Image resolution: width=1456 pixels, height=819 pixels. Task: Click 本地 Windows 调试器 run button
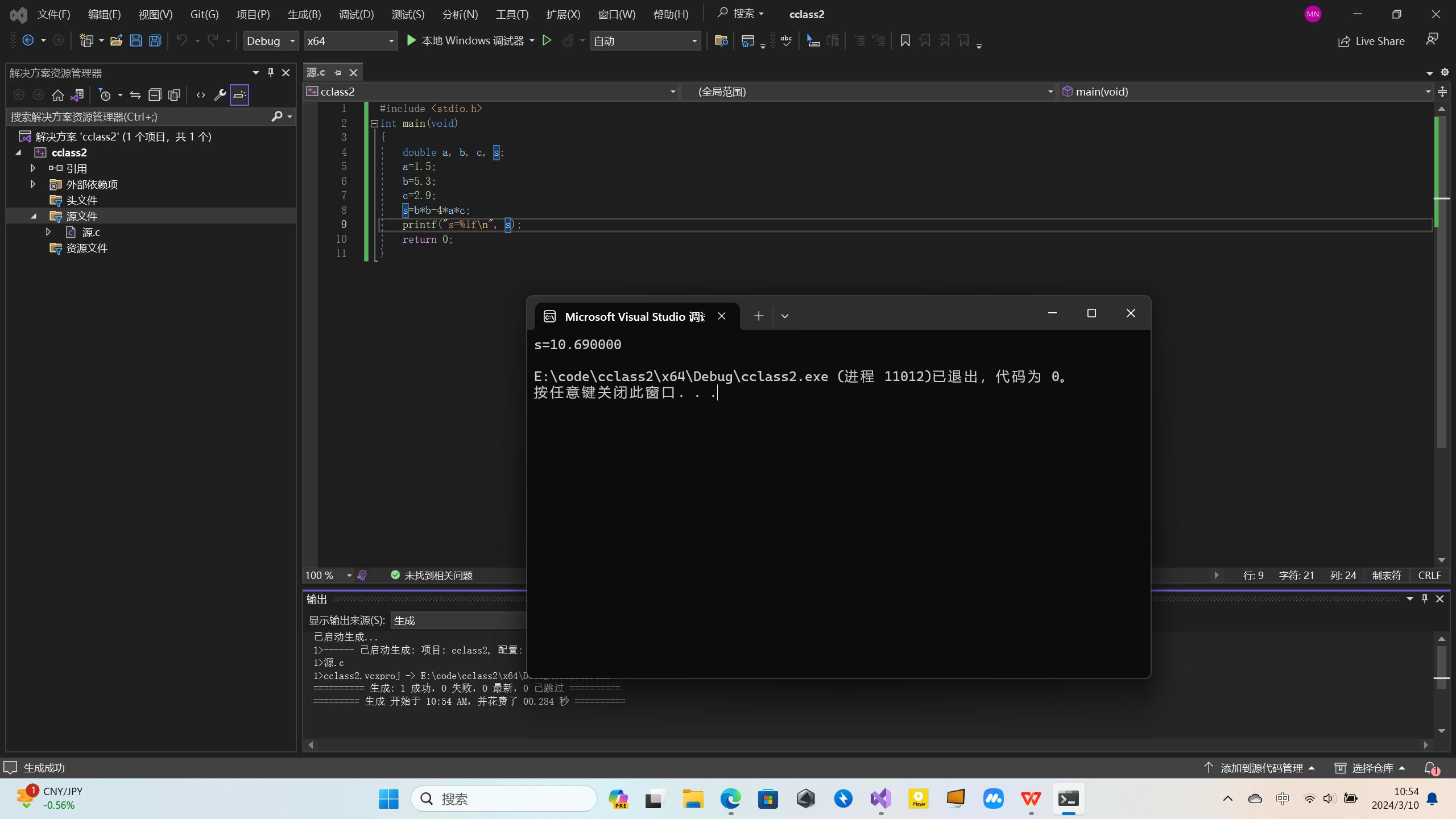pyautogui.click(x=465, y=40)
